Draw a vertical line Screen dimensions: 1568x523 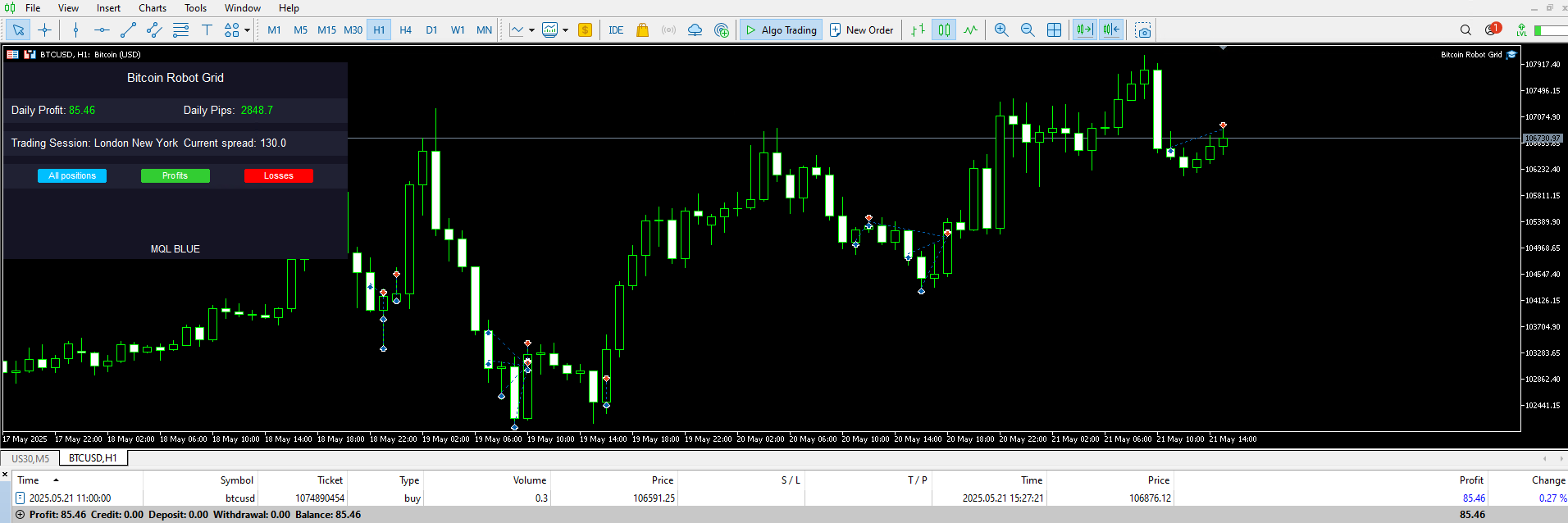pos(75,30)
